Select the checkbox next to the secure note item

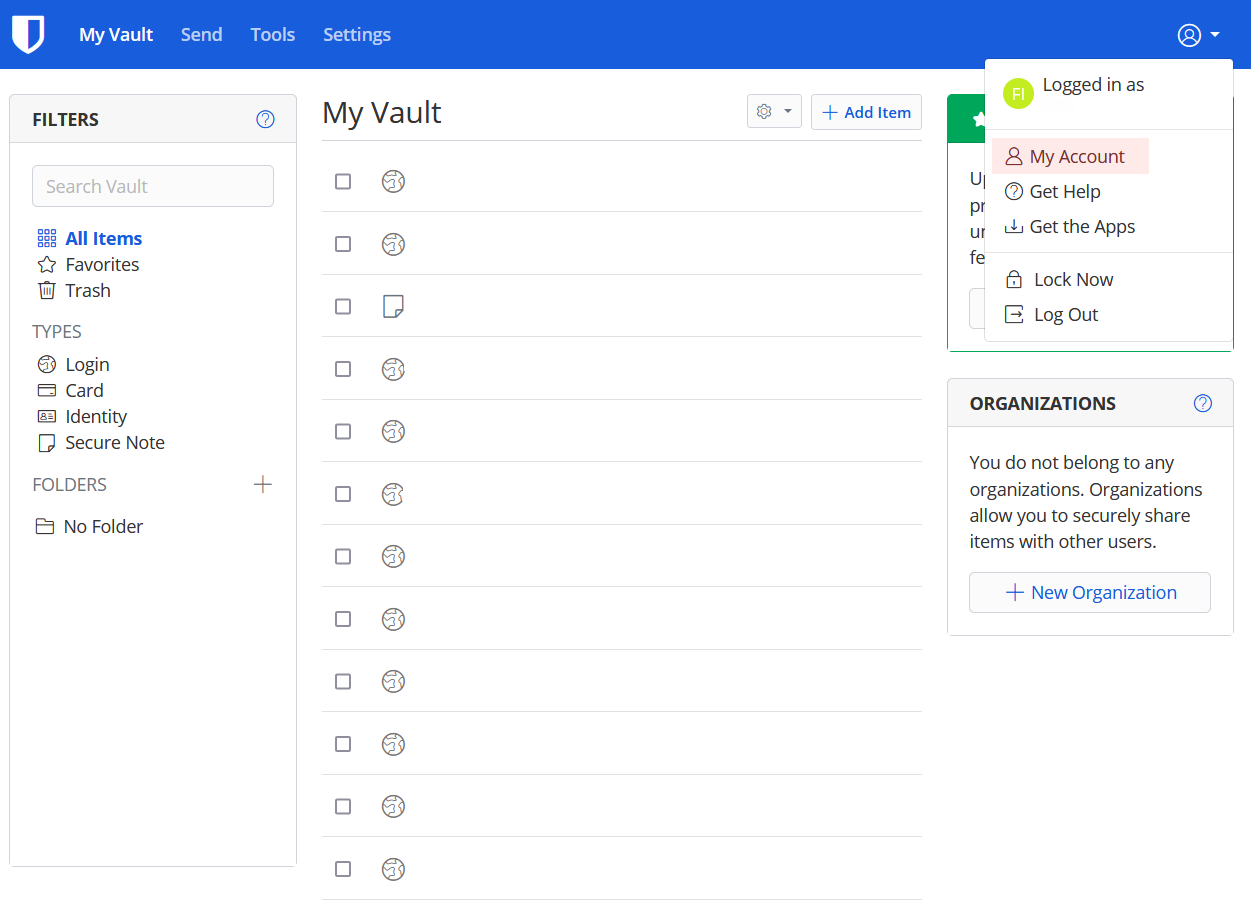(343, 306)
